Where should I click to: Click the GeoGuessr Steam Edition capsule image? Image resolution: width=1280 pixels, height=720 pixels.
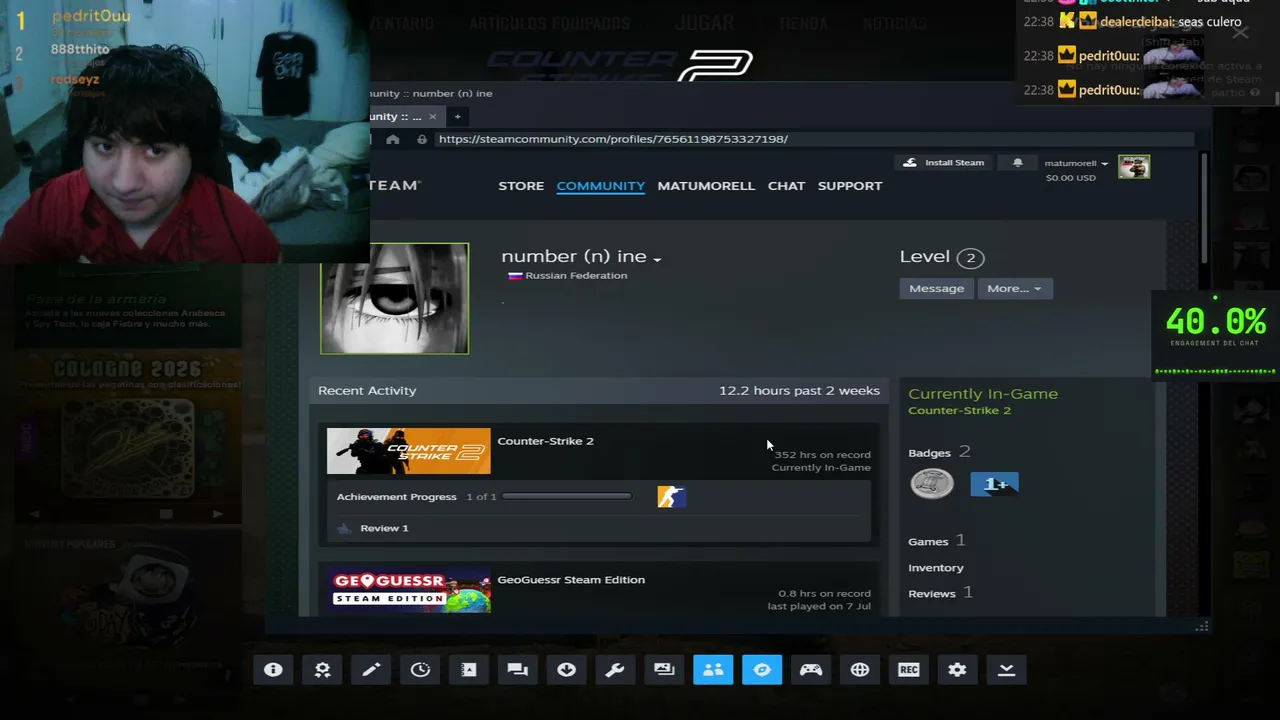[408, 590]
